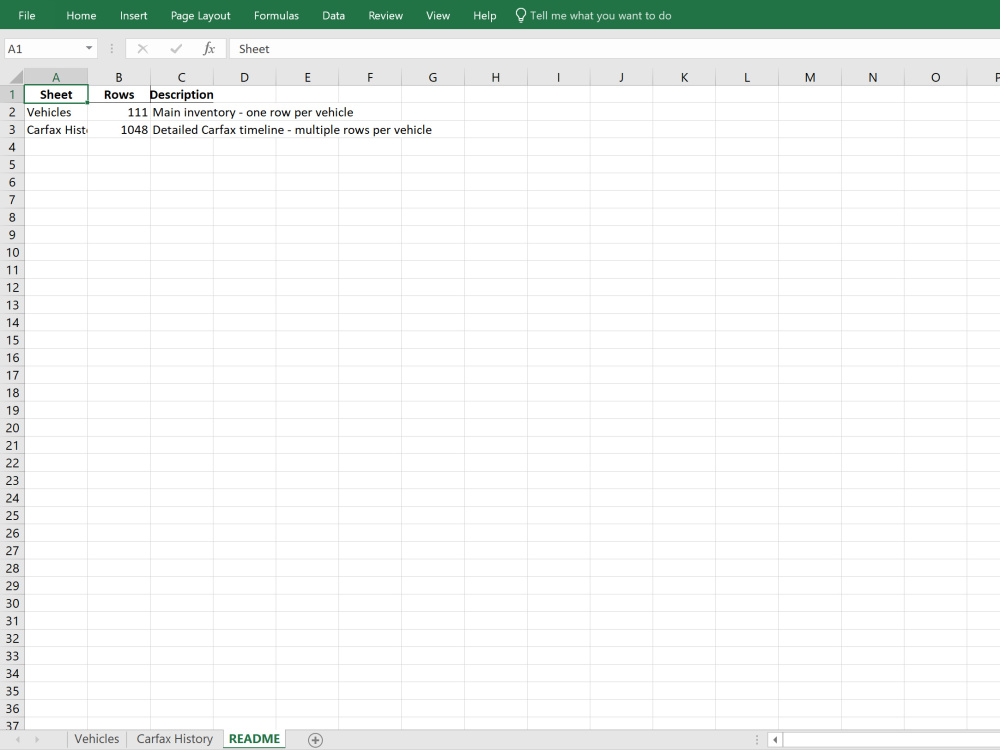Select the cell with value 1048
1000x750 pixels.
click(x=119, y=129)
